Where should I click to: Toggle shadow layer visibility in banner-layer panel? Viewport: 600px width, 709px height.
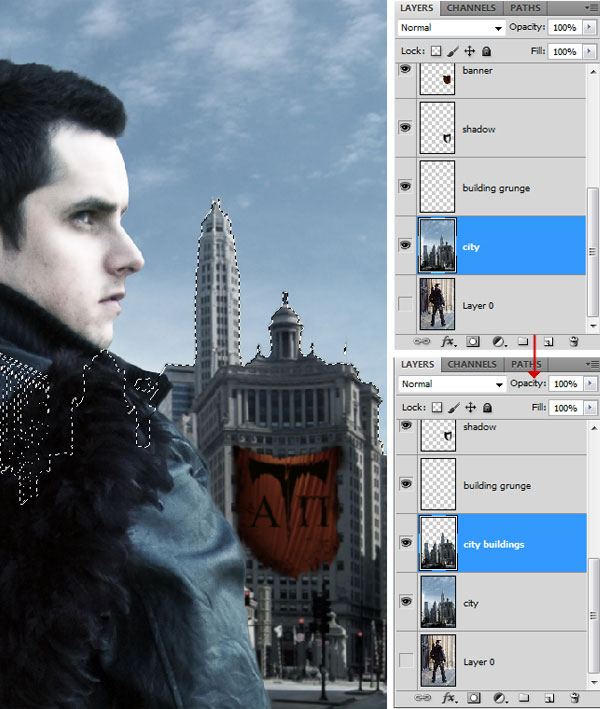[405, 127]
